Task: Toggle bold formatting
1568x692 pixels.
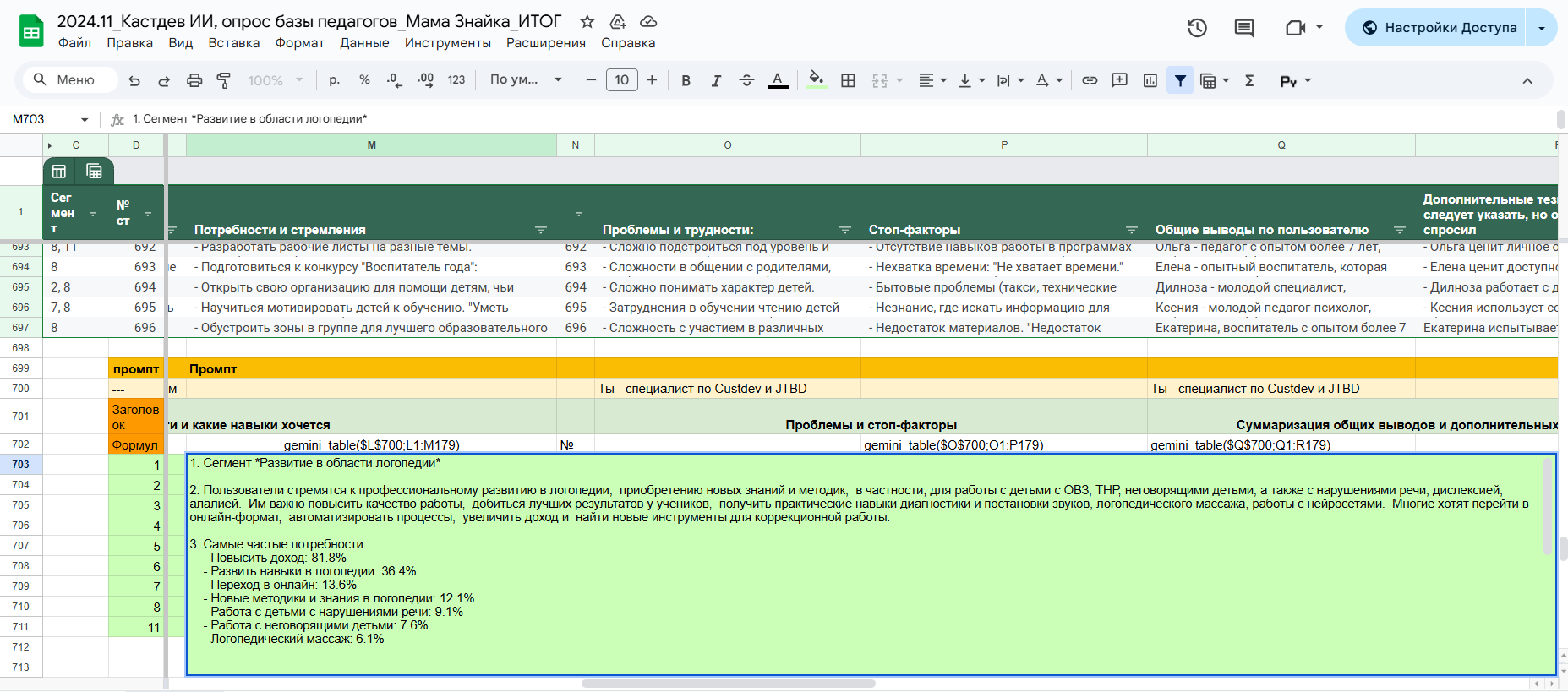Action: (x=686, y=80)
